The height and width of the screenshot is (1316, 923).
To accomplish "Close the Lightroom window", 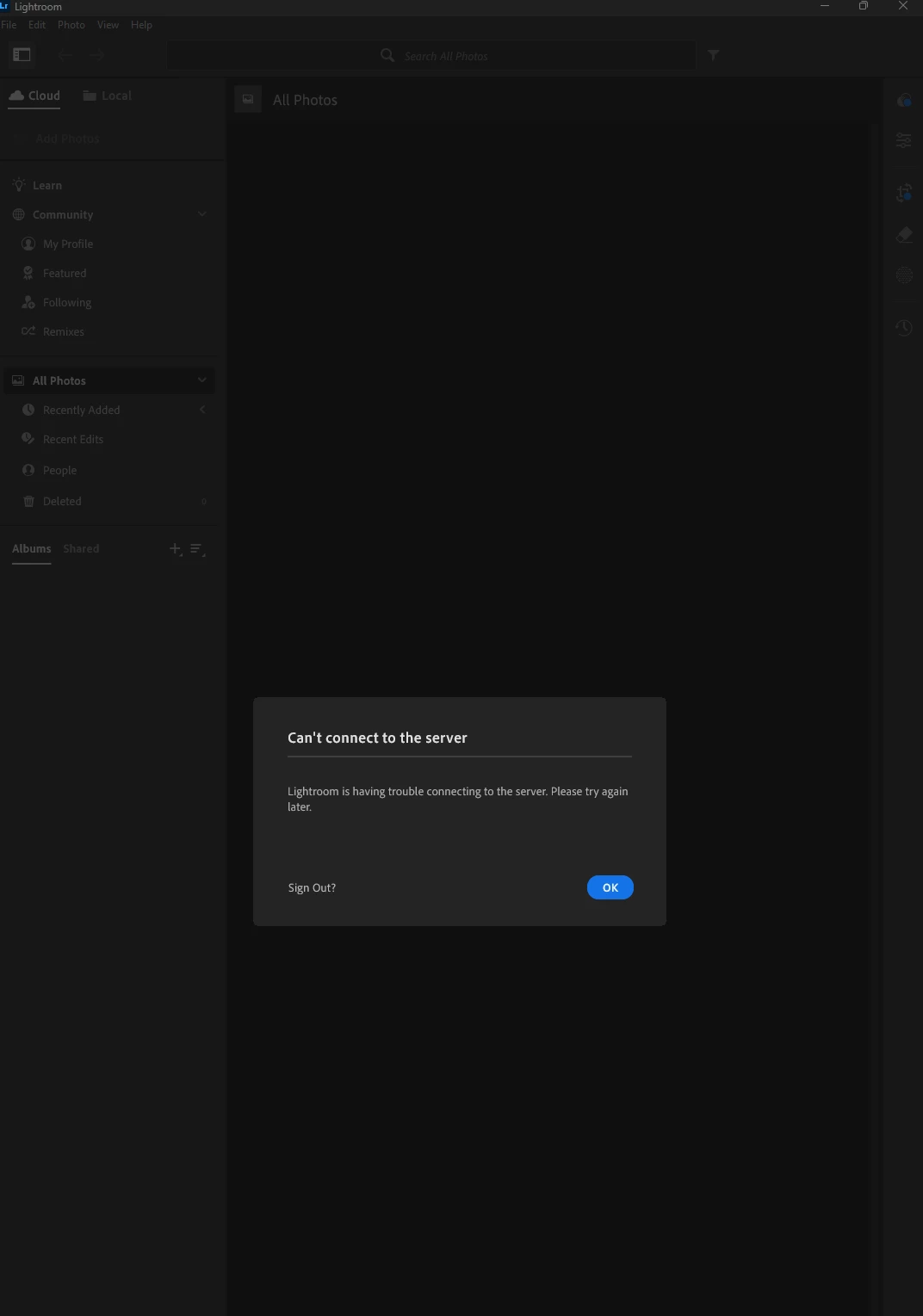I will [902, 6].
